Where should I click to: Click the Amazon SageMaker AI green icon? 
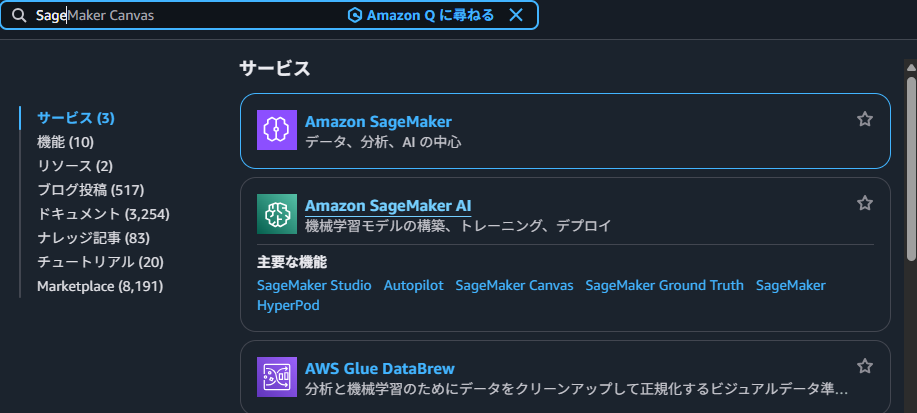coord(277,214)
